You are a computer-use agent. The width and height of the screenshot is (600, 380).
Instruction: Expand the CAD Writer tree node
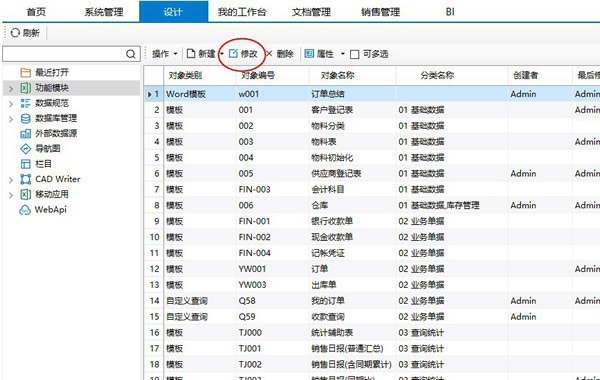pos(11,180)
